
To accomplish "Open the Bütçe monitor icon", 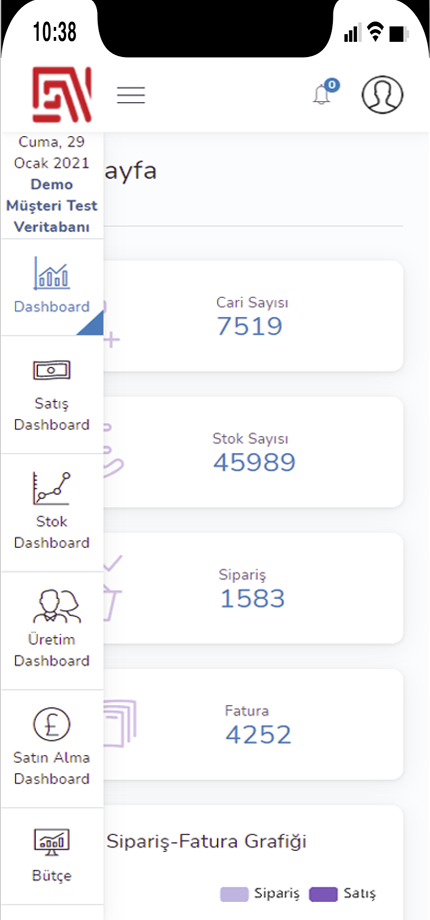I will pyautogui.click(x=52, y=843).
